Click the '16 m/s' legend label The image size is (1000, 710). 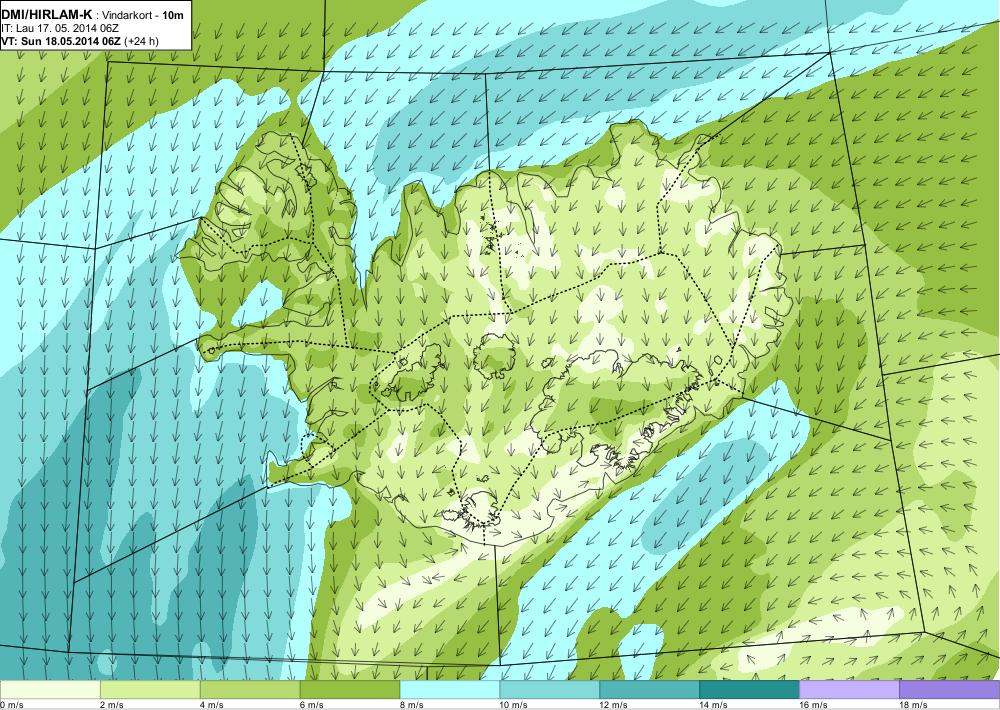tap(814, 705)
